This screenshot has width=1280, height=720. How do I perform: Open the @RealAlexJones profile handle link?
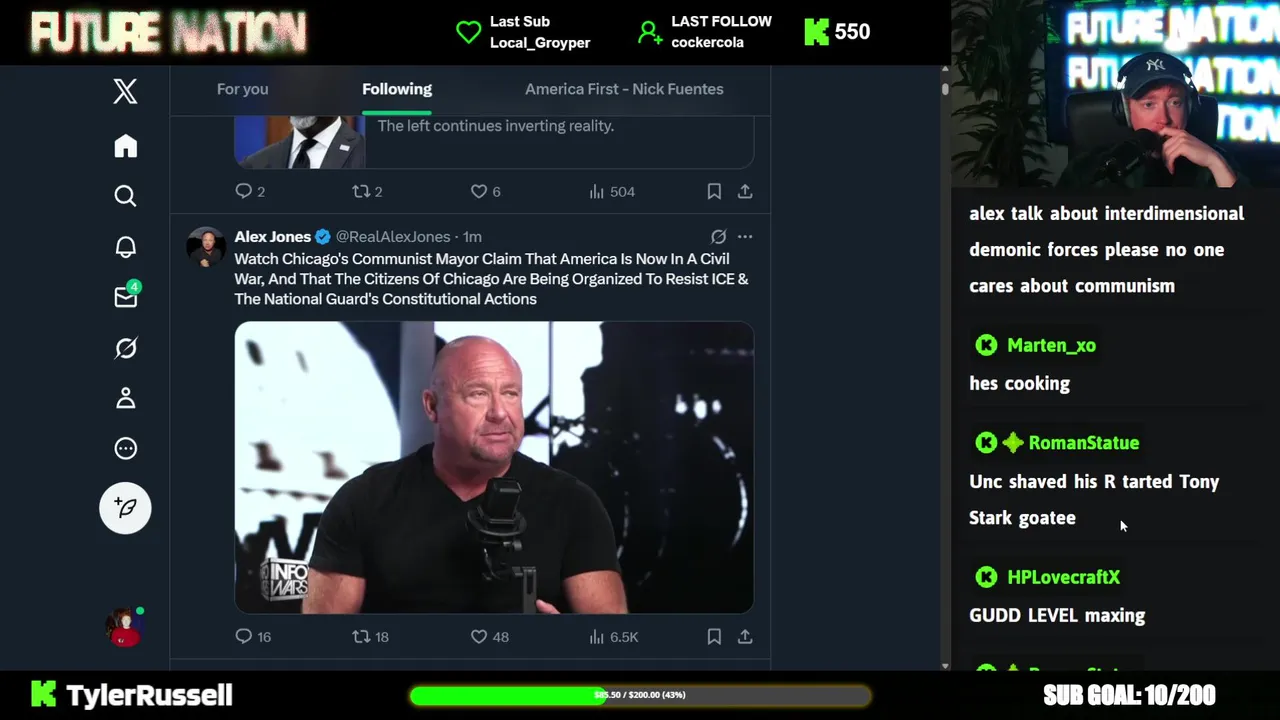click(393, 237)
